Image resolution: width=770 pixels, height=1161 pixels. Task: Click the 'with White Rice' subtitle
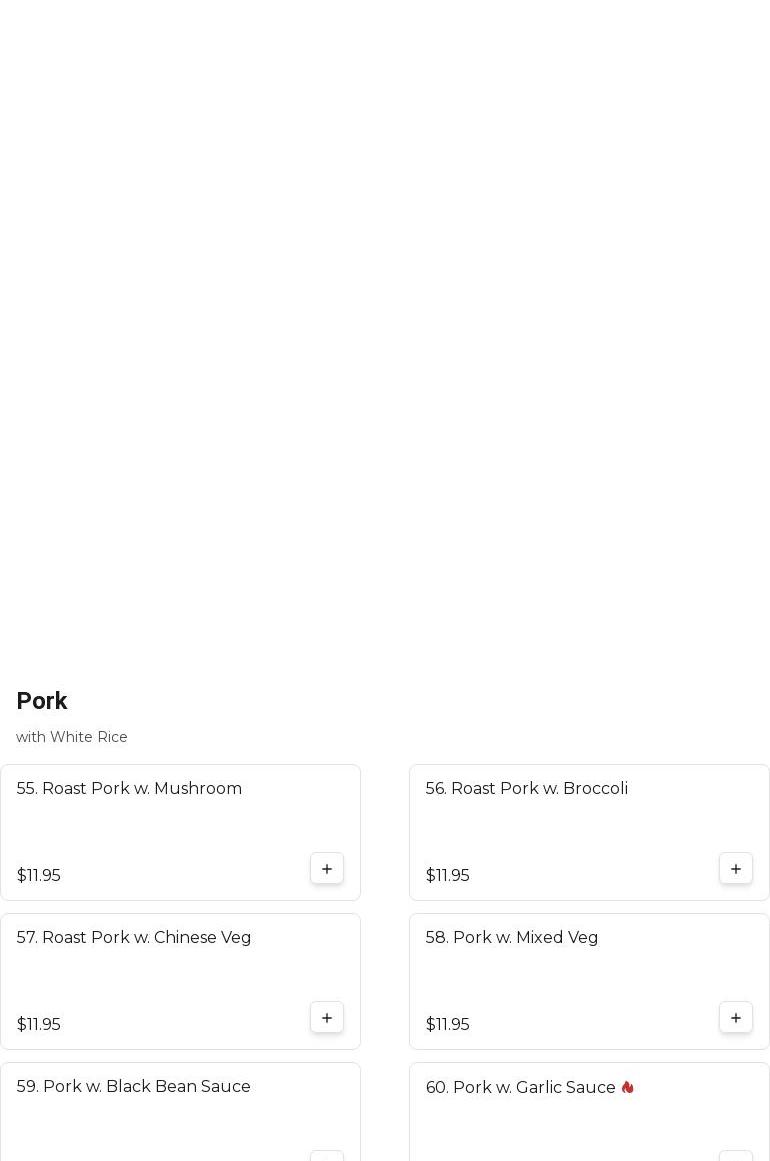tap(72, 737)
